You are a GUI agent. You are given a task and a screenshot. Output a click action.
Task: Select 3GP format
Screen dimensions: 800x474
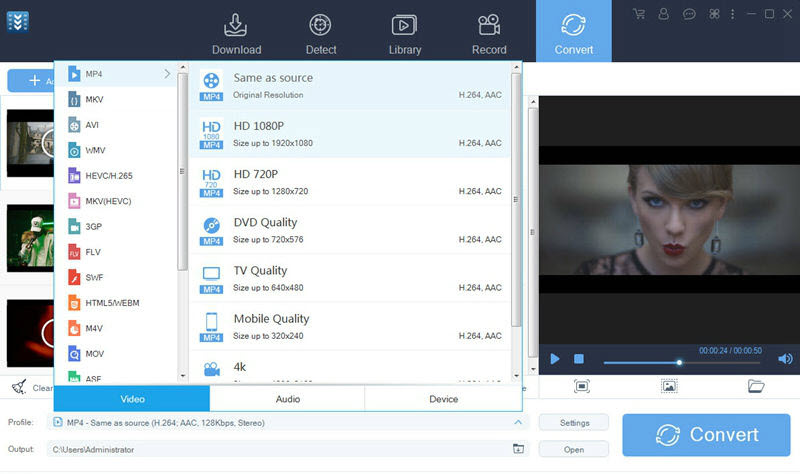tap(115, 227)
